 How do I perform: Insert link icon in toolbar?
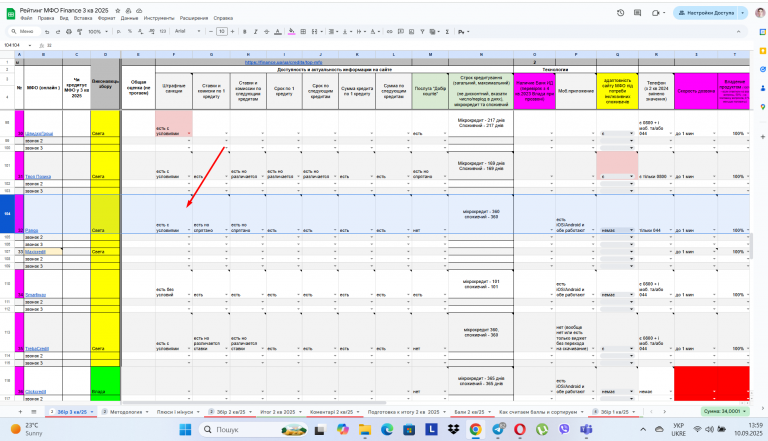coord(390,31)
